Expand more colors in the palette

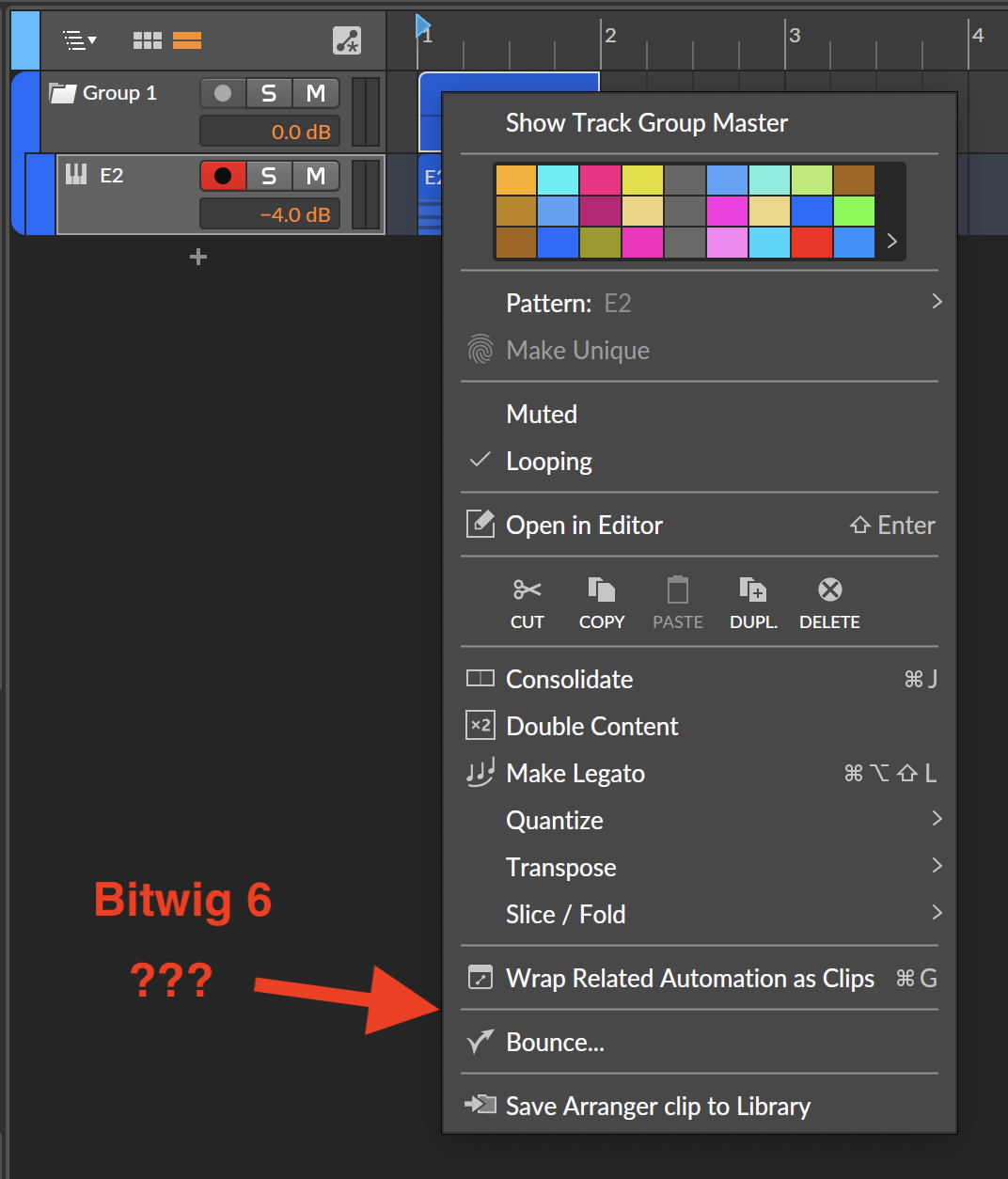coord(891,242)
